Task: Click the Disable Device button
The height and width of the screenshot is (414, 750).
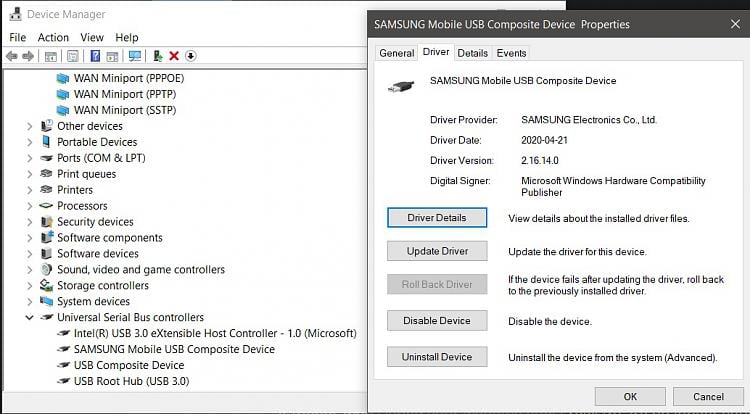Action: click(x=437, y=321)
